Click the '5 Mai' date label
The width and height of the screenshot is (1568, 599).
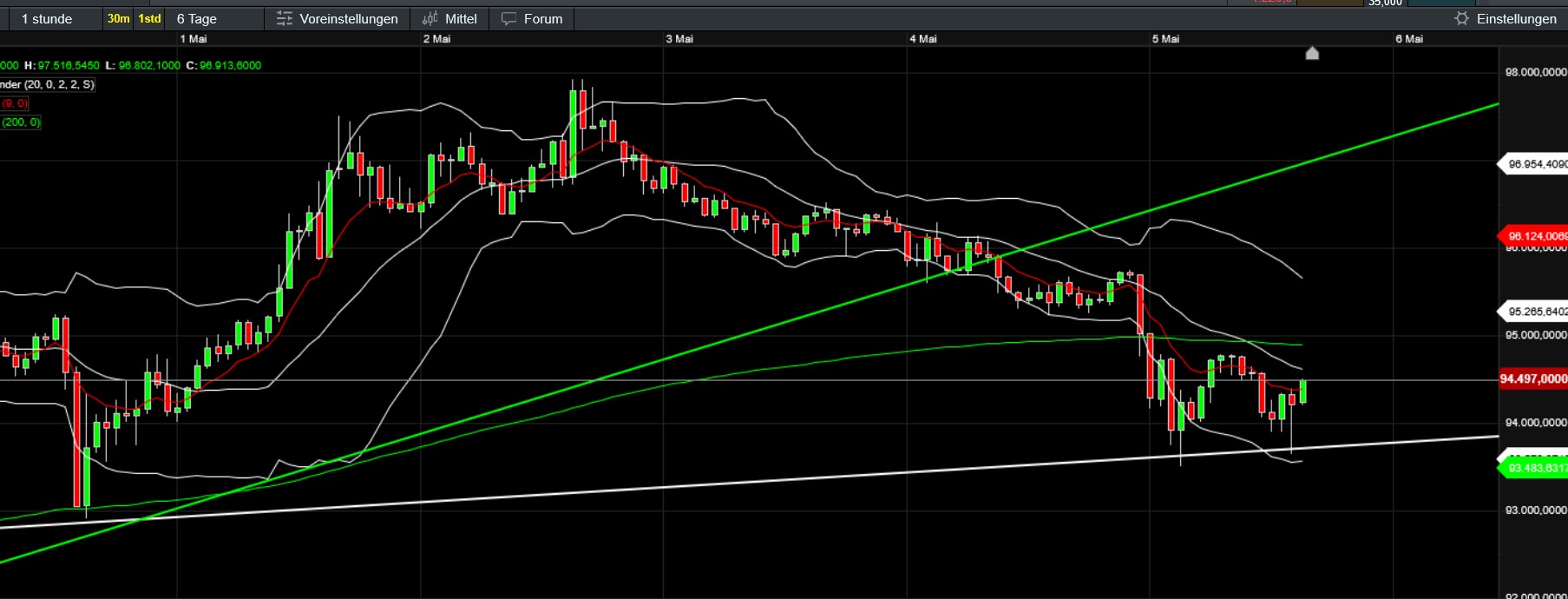(x=1165, y=39)
